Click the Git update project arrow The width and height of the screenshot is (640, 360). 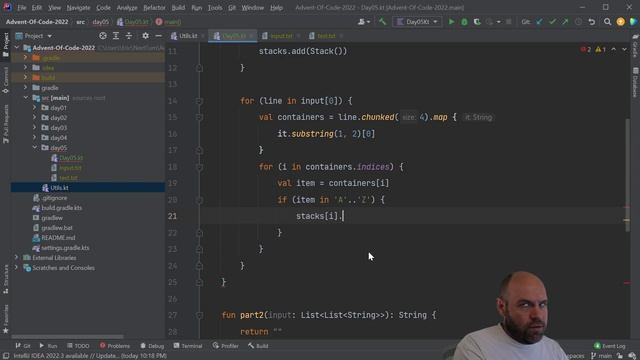click(539, 22)
